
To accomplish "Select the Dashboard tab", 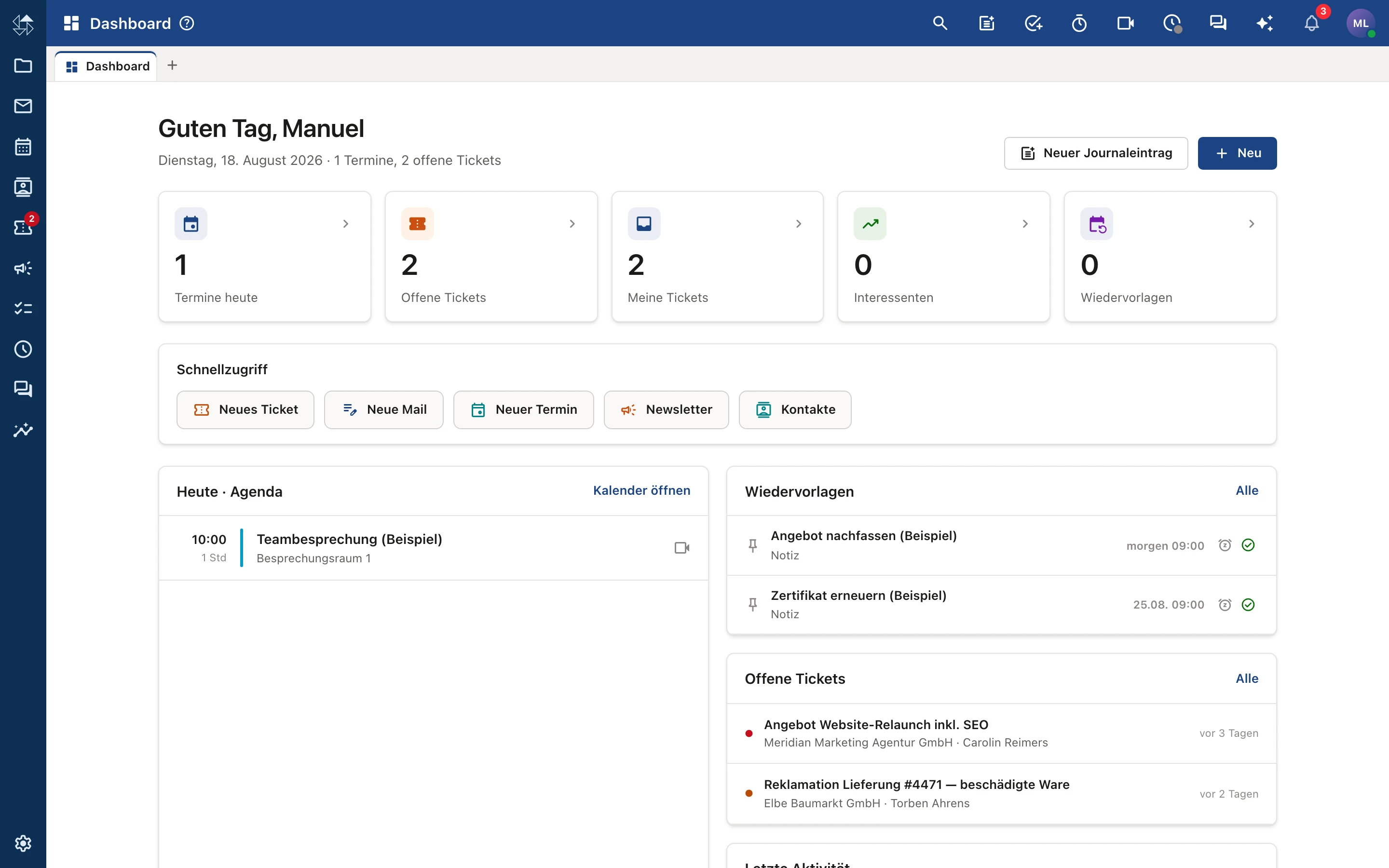I will (x=106, y=66).
